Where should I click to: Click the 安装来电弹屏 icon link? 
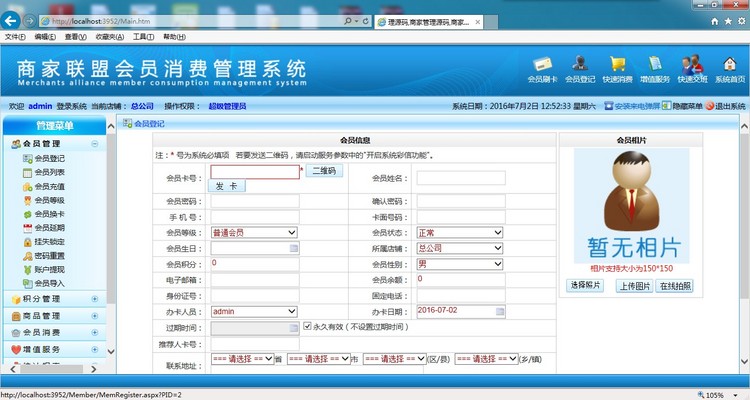tap(632, 106)
